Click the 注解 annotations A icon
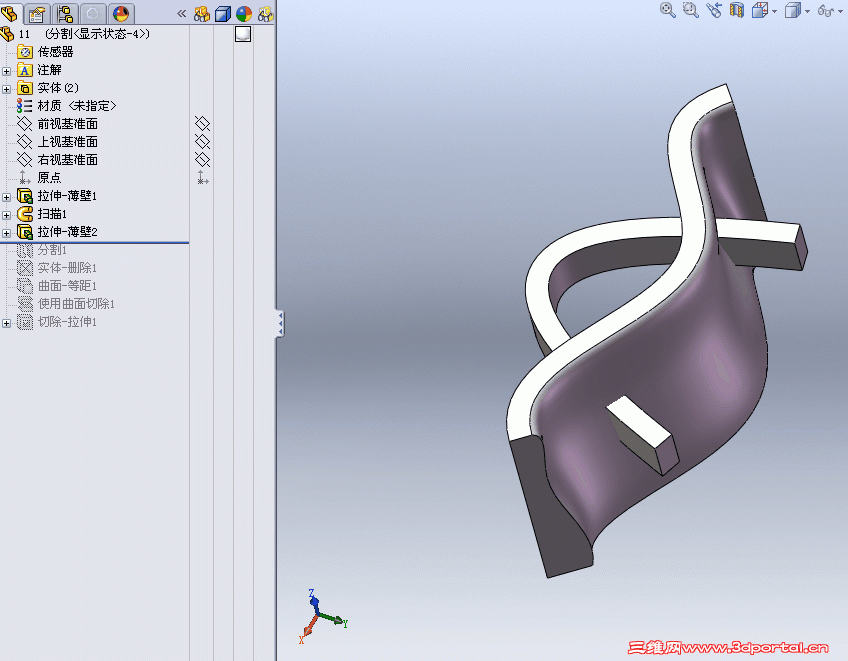 coord(24,70)
